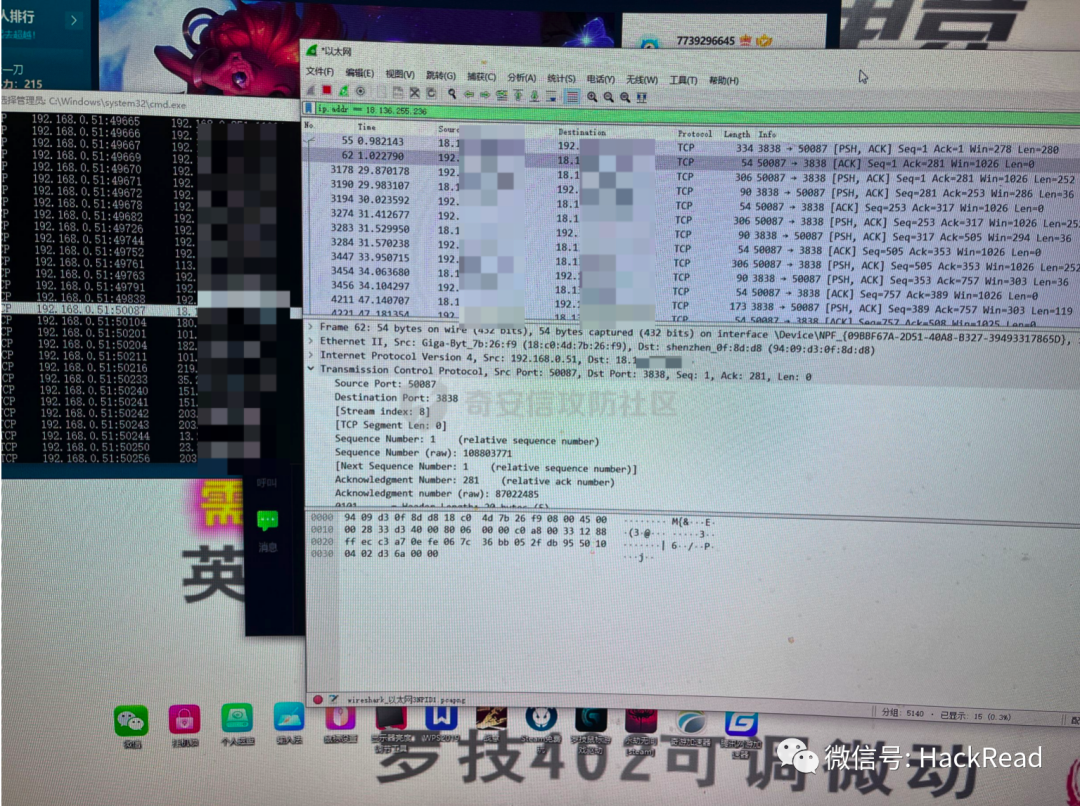Stop the capture with the red square
This screenshot has height=806, width=1080.
point(327,90)
